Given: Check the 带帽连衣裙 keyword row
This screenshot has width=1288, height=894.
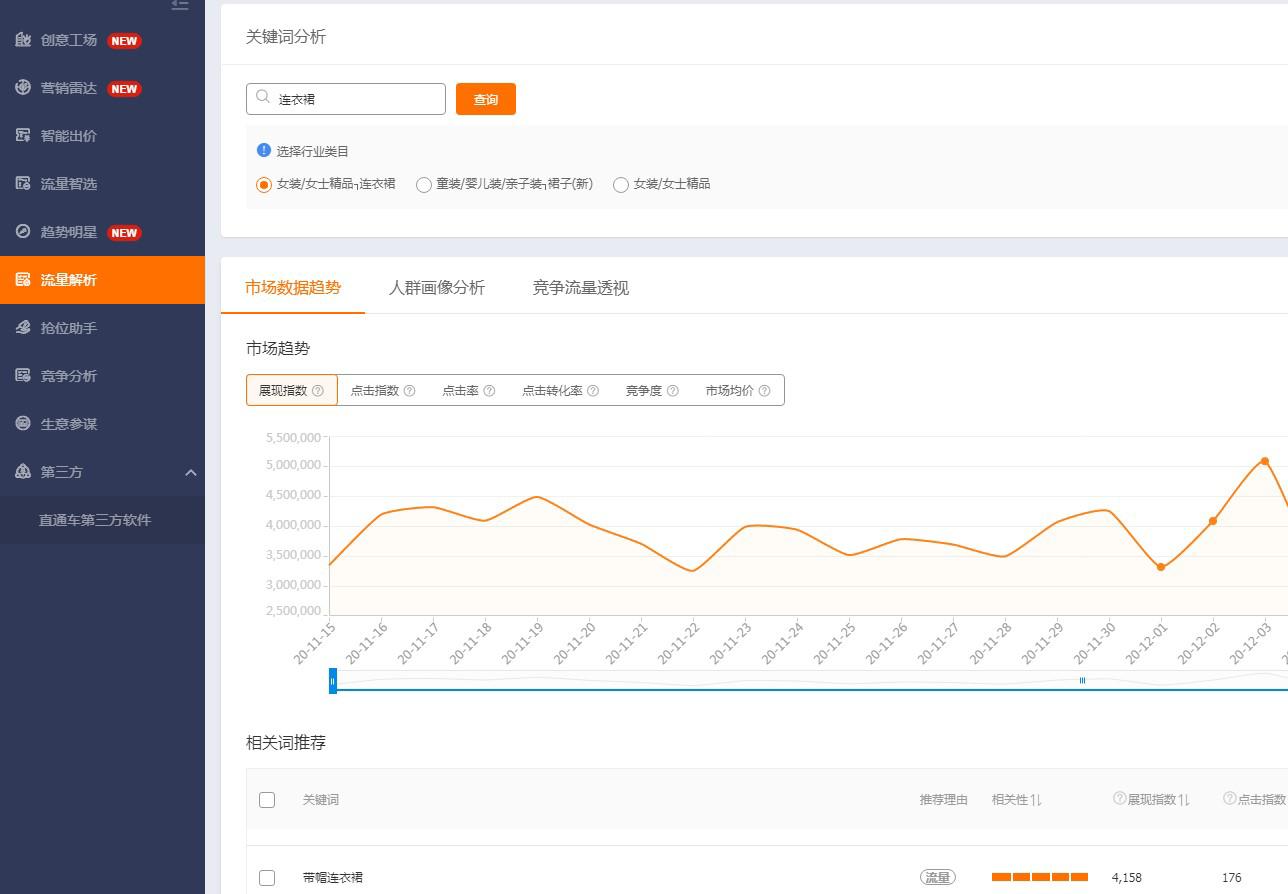Looking at the screenshot, I should pyautogui.click(x=267, y=877).
